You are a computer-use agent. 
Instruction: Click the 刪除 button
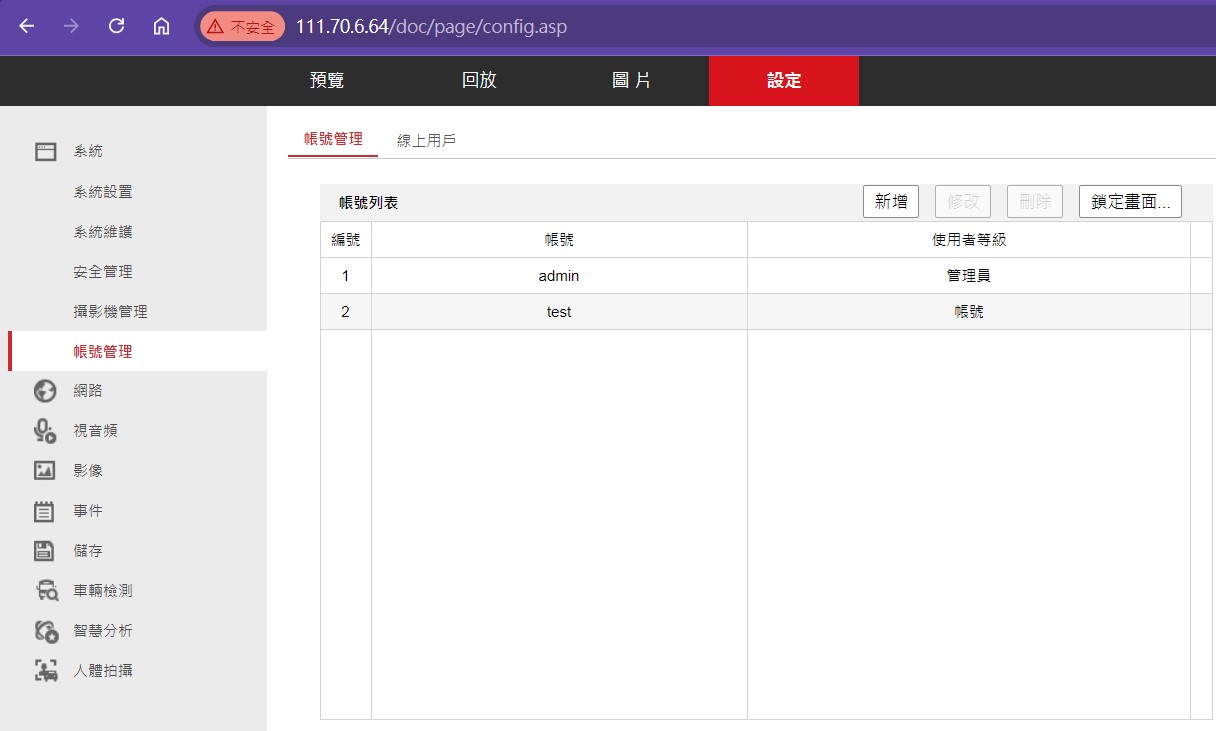point(1035,201)
